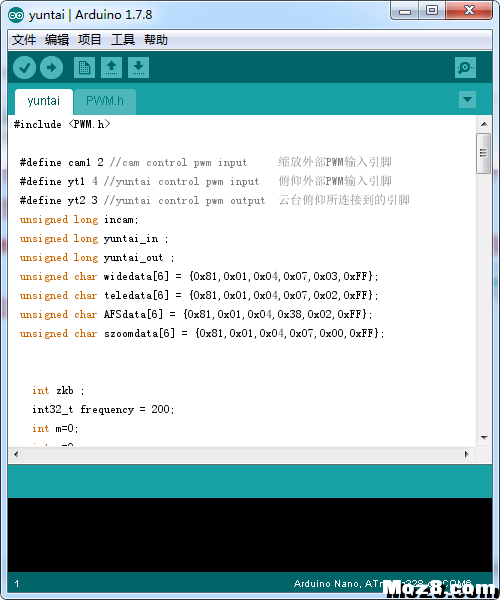Save sketch with the down-arrow icon
The height and width of the screenshot is (600, 500).
[x=138, y=68]
